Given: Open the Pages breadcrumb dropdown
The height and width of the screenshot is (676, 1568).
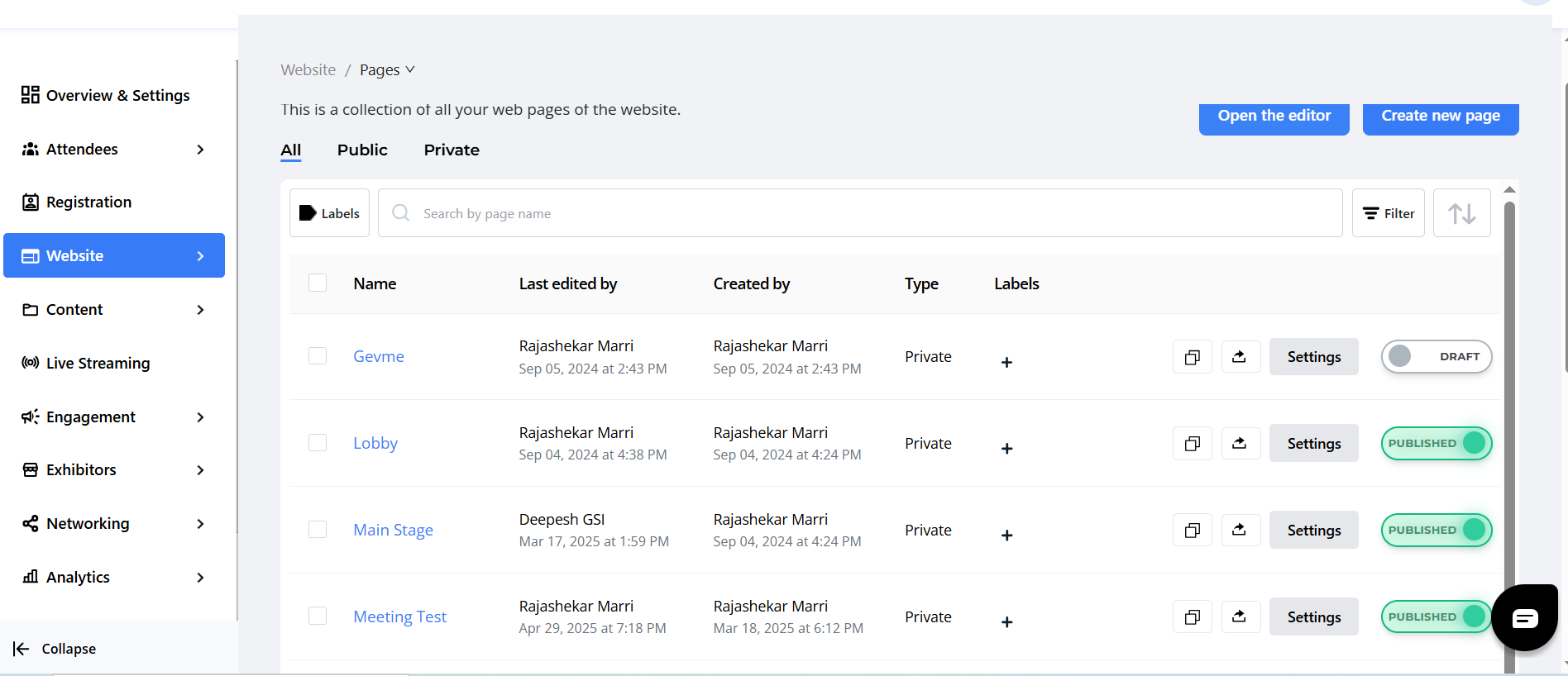Looking at the screenshot, I should (x=387, y=70).
